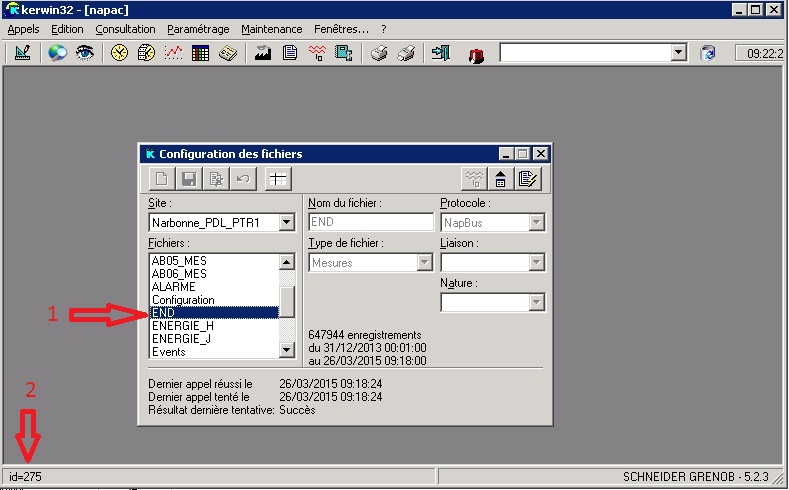Click the factory icon in main toolbar
The height and width of the screenshot is (490, 789).
263,53
